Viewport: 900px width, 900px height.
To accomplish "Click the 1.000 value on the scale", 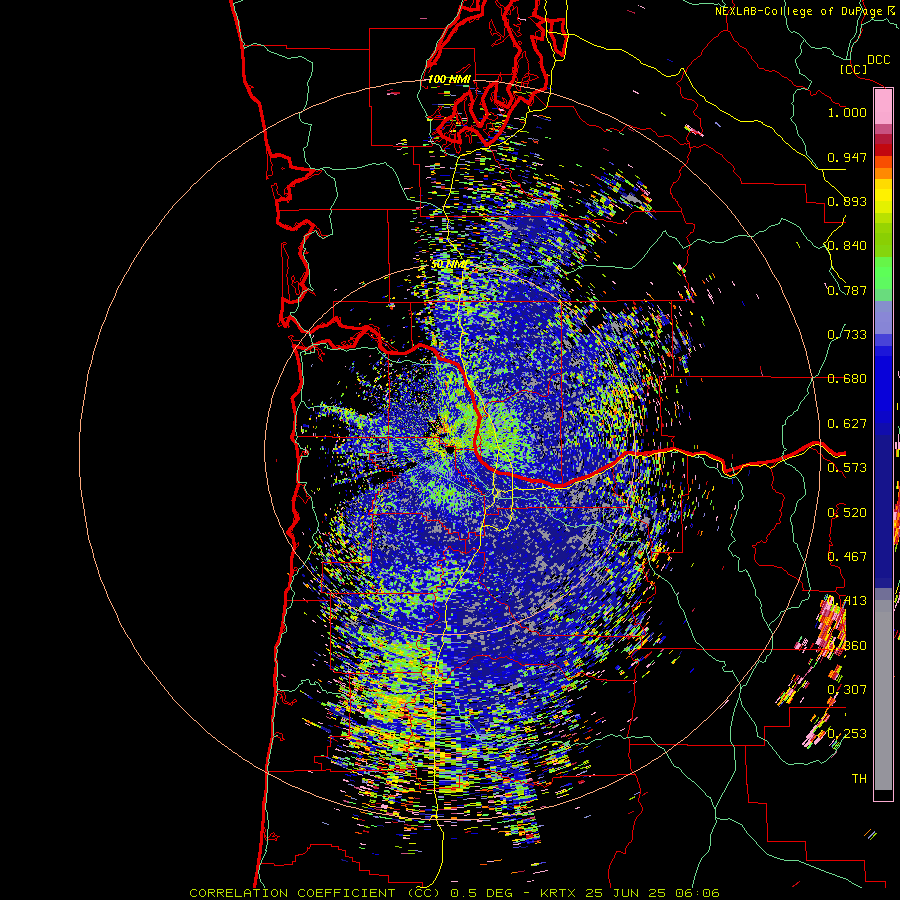I will tap(847, 112).
